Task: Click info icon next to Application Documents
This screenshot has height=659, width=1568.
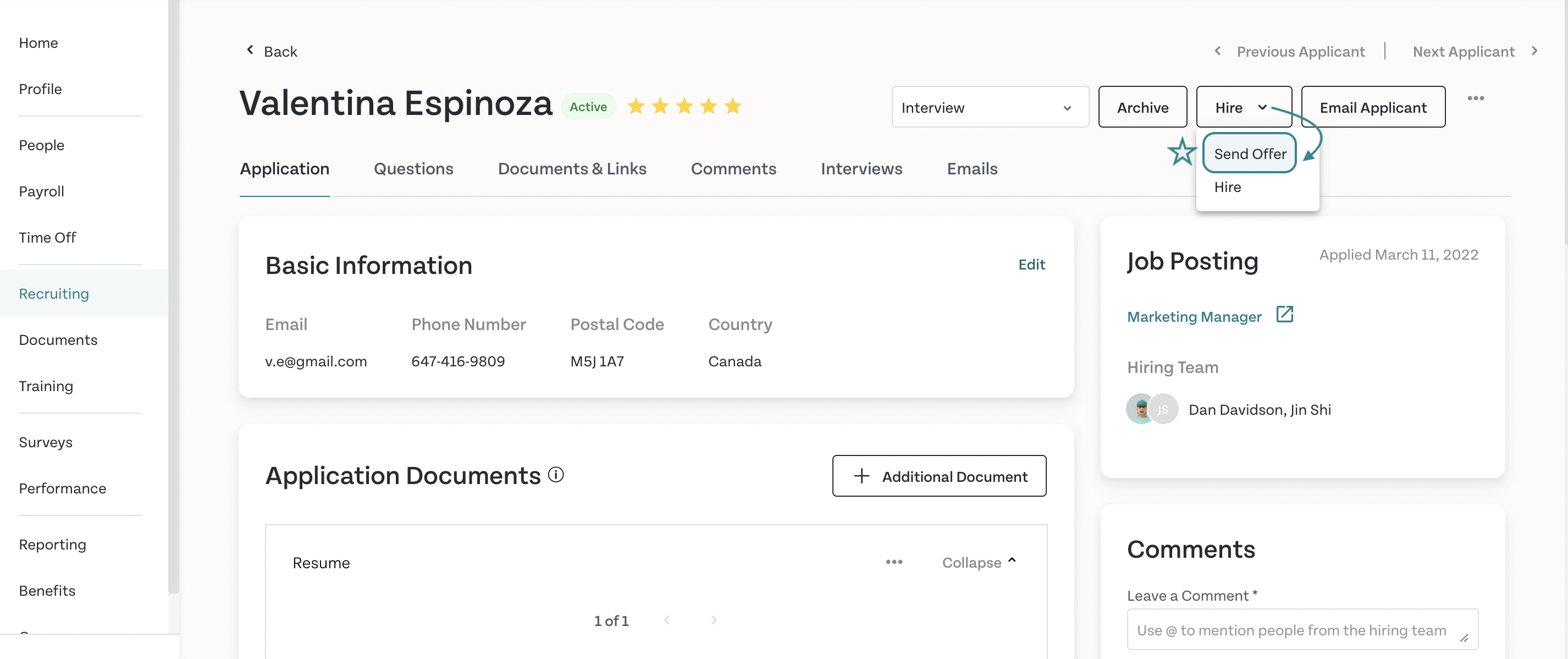Action: pyautogui.click(x=555, y=475)
